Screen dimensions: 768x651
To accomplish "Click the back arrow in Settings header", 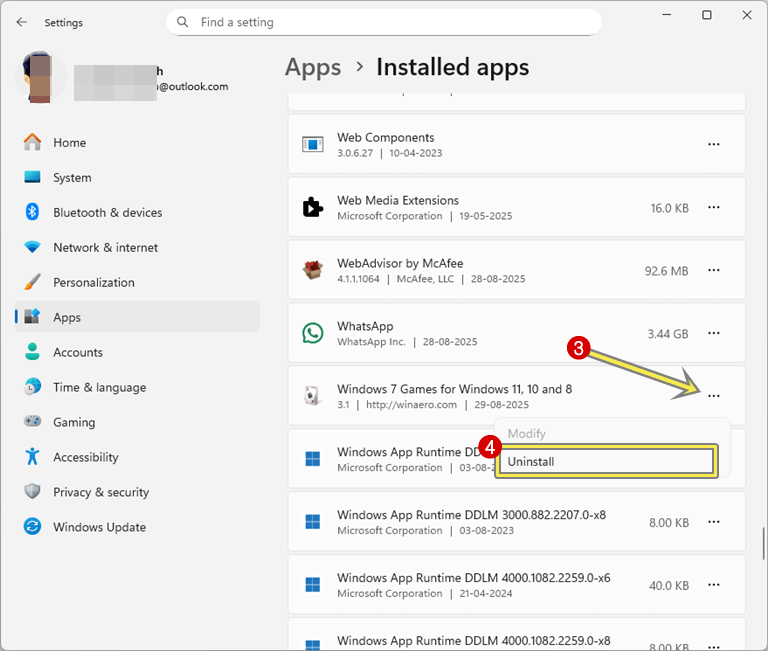I will [x=22, y=22].
